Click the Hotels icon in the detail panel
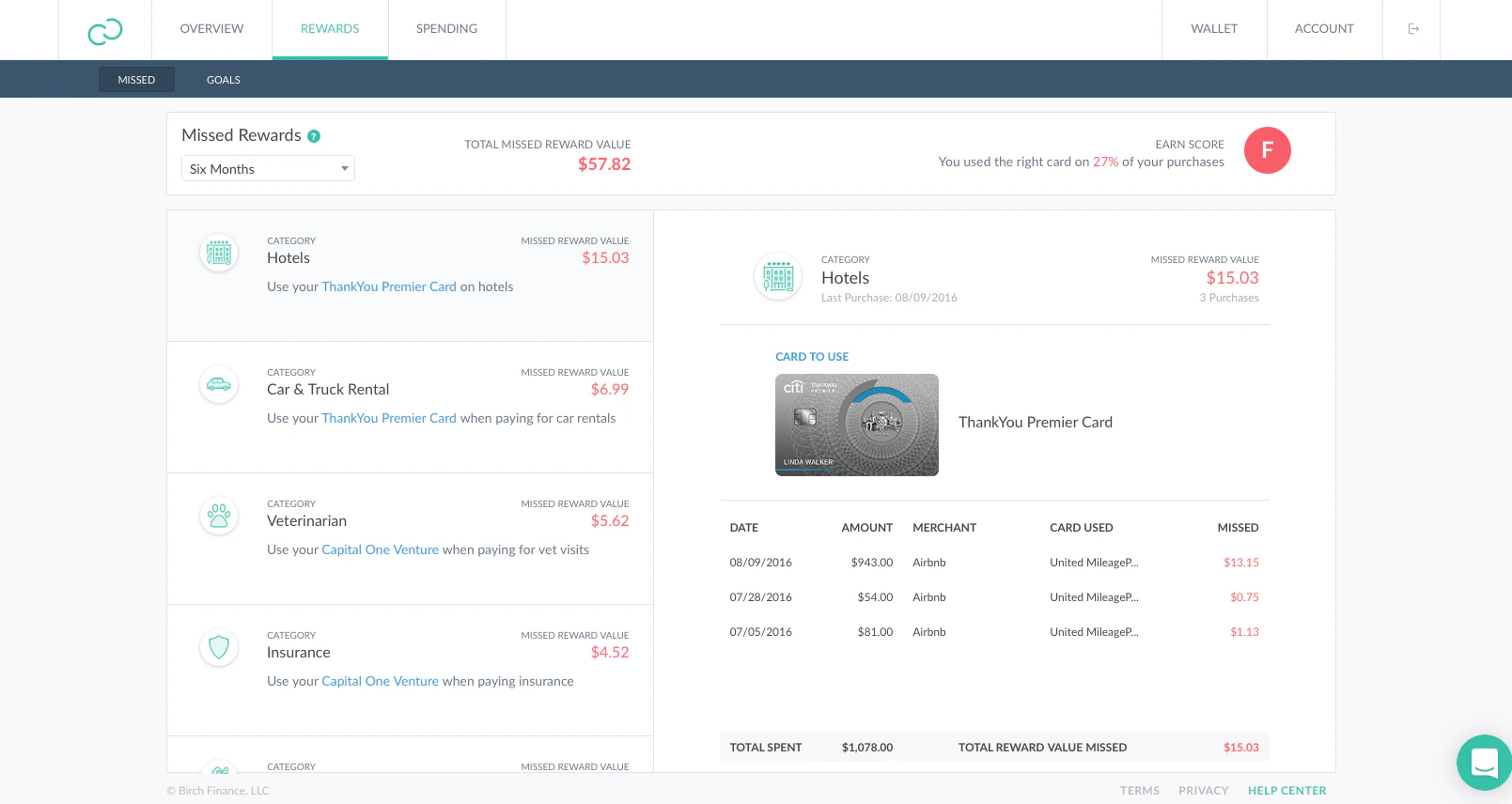Viewport: 1512px width, 804px height. (778, 278)
